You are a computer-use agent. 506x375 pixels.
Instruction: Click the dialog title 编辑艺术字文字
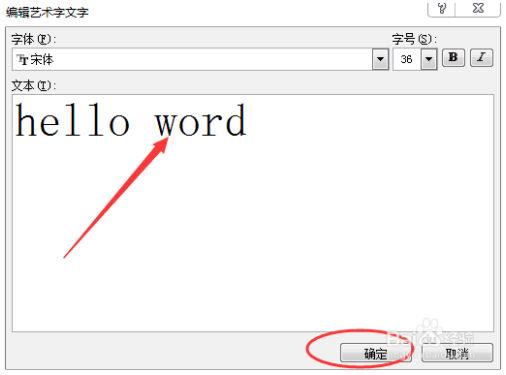47,12
